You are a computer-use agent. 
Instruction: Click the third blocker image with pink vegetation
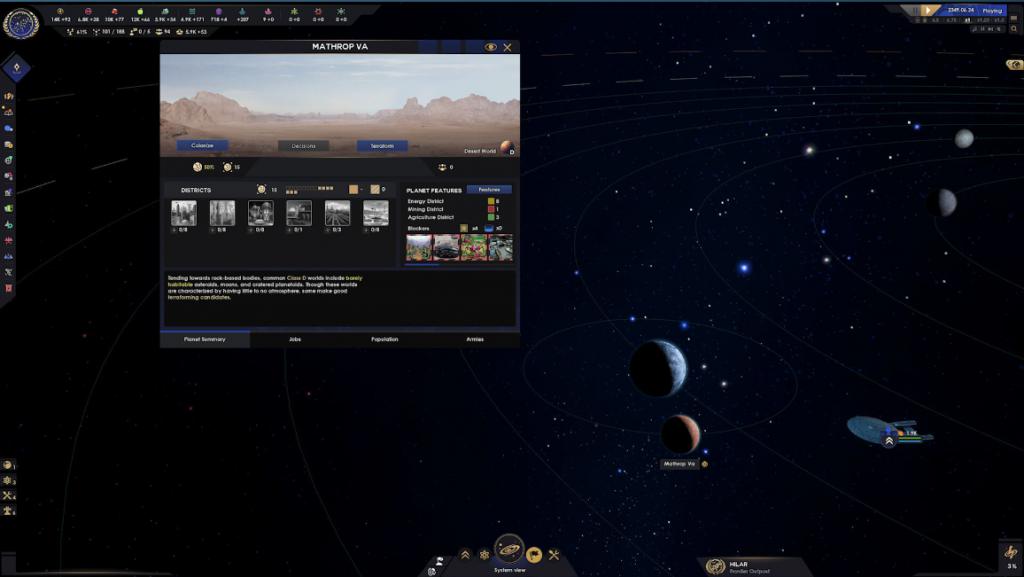coord(473,248)
